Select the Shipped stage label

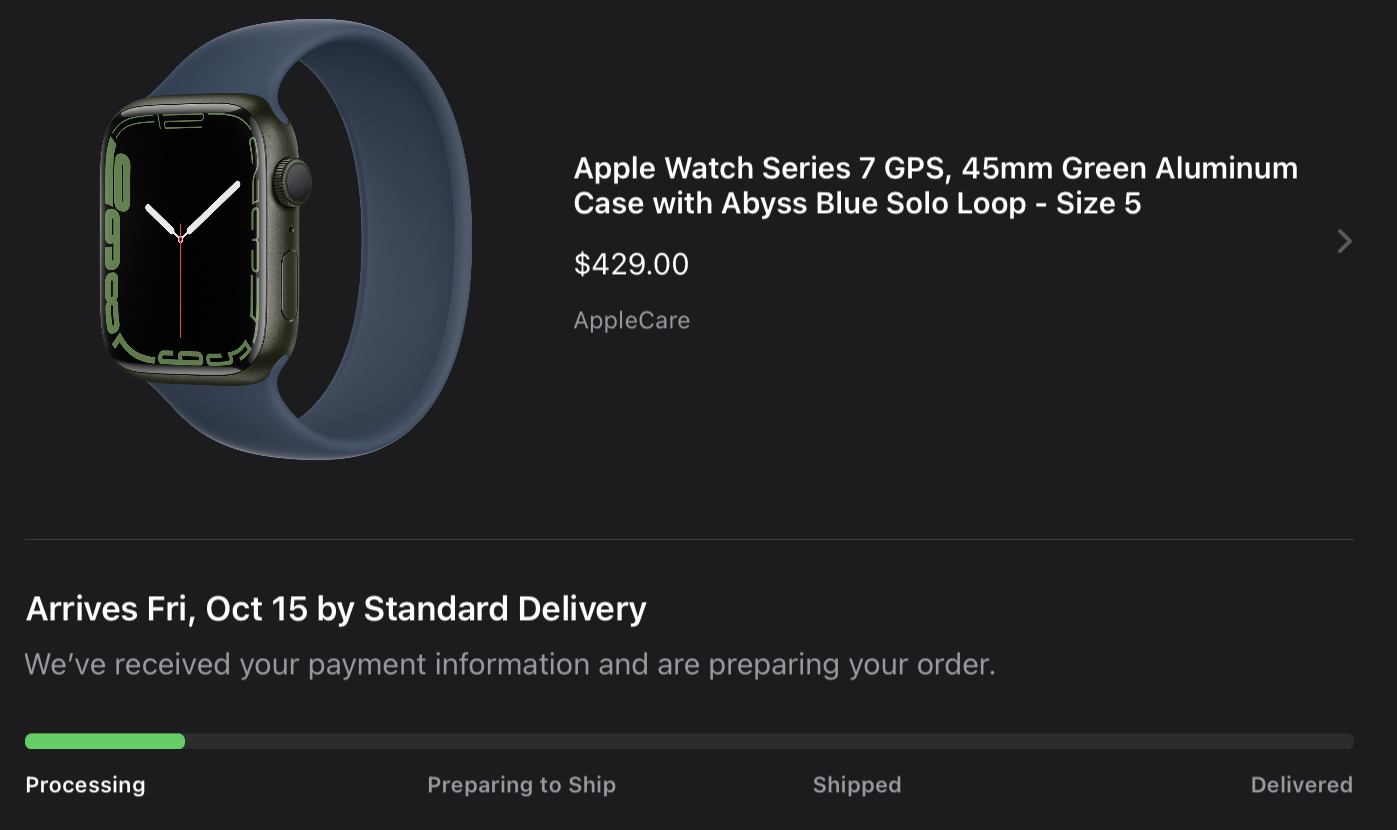click(x=857, y=785)
